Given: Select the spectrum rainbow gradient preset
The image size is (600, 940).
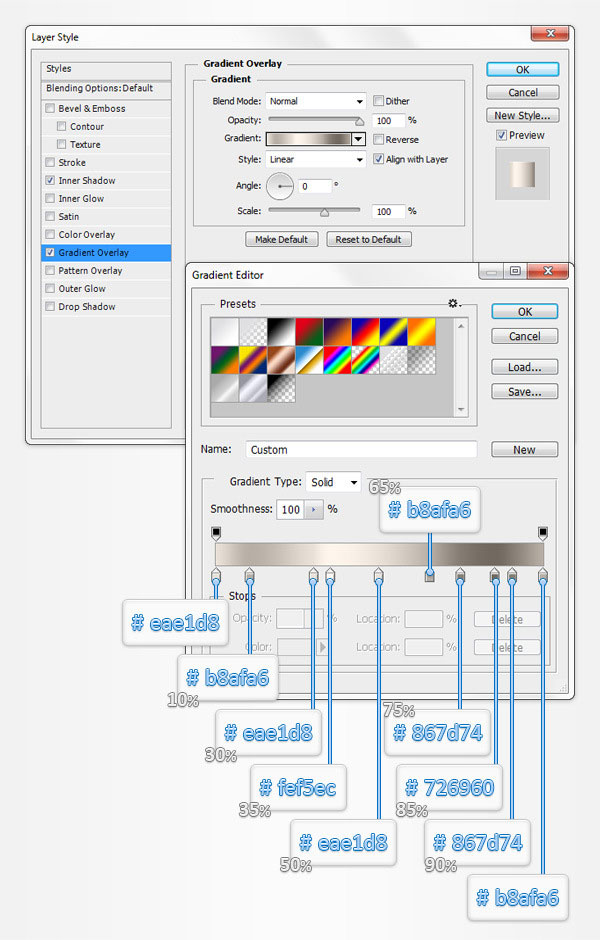Looking at the screenshot, I should [337, 360].
